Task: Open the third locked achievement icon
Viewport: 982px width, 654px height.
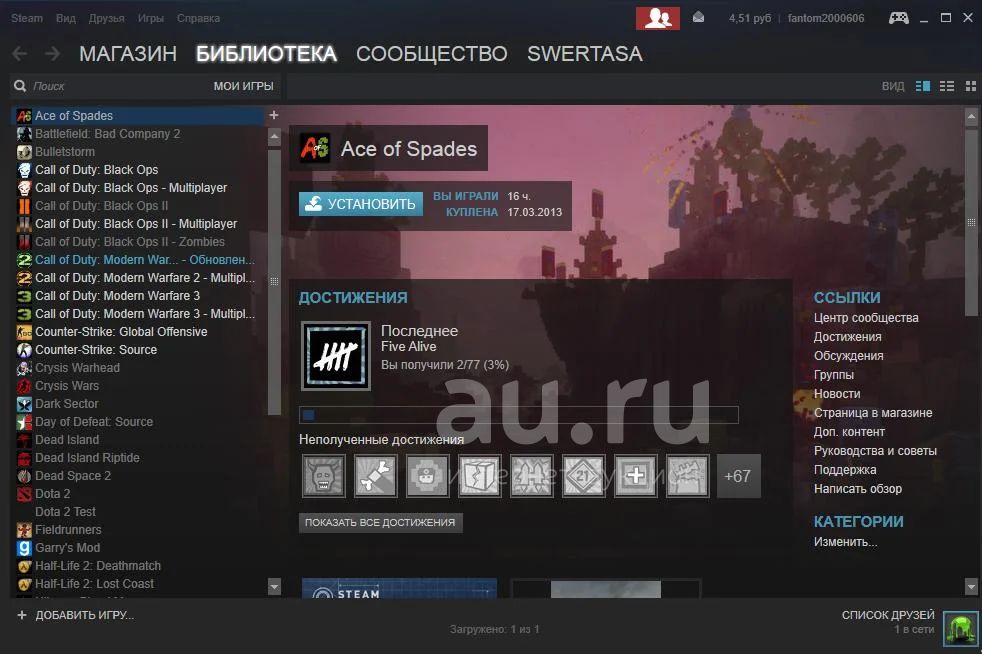Action: pos(427,476)
